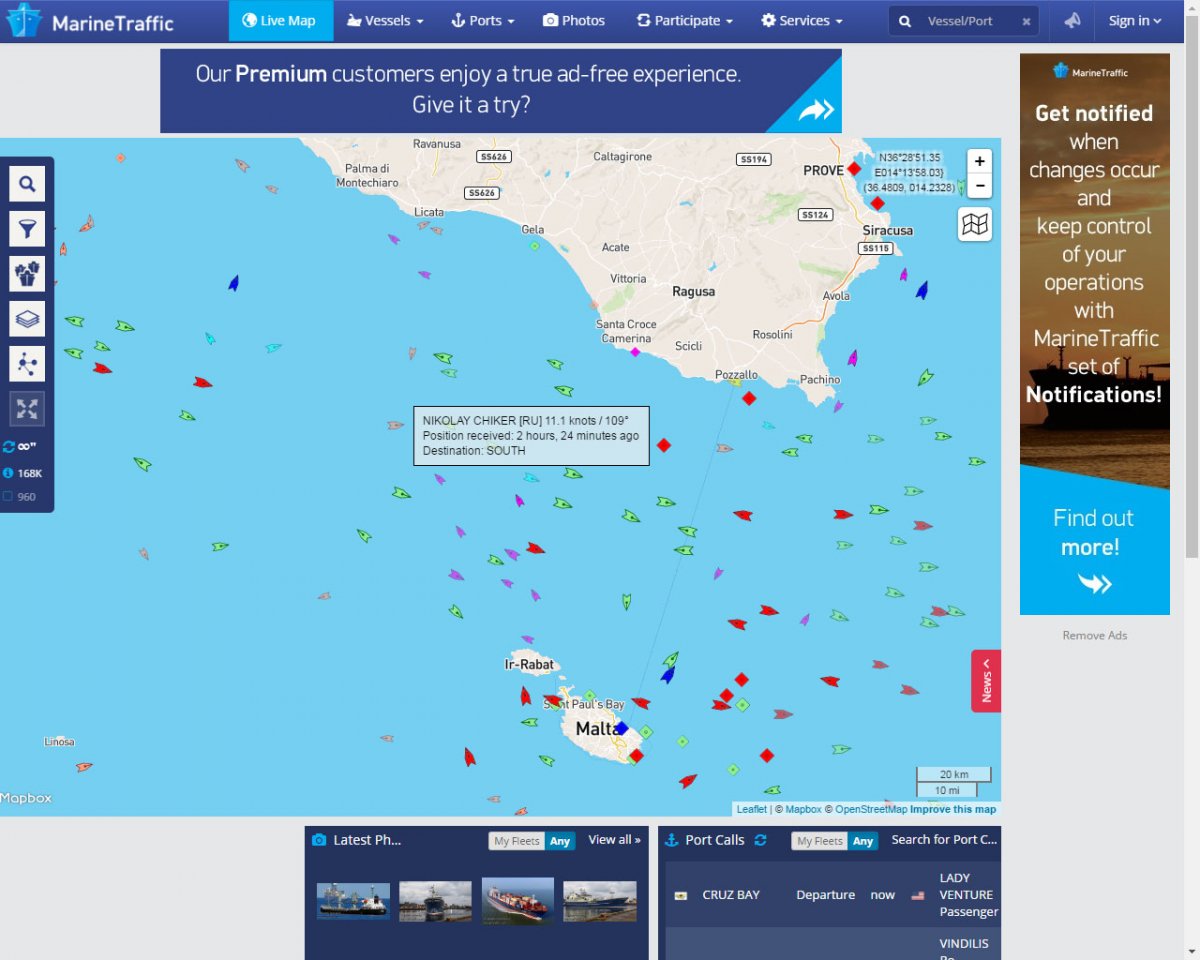
Task: Open the Sign in dropdown
Action: [1135, 21]
